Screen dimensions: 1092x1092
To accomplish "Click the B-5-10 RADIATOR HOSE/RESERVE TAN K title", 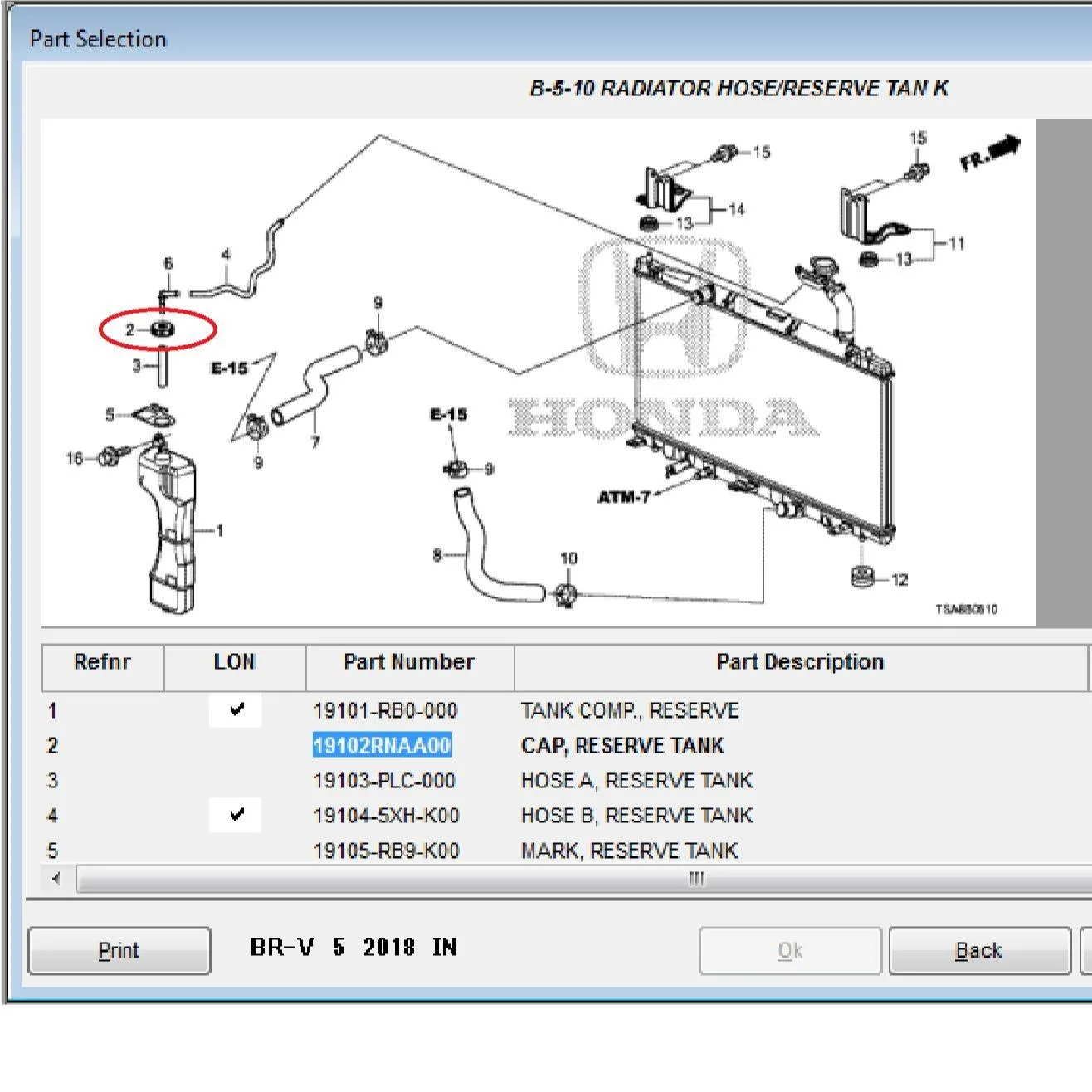I will click(739, 88).
